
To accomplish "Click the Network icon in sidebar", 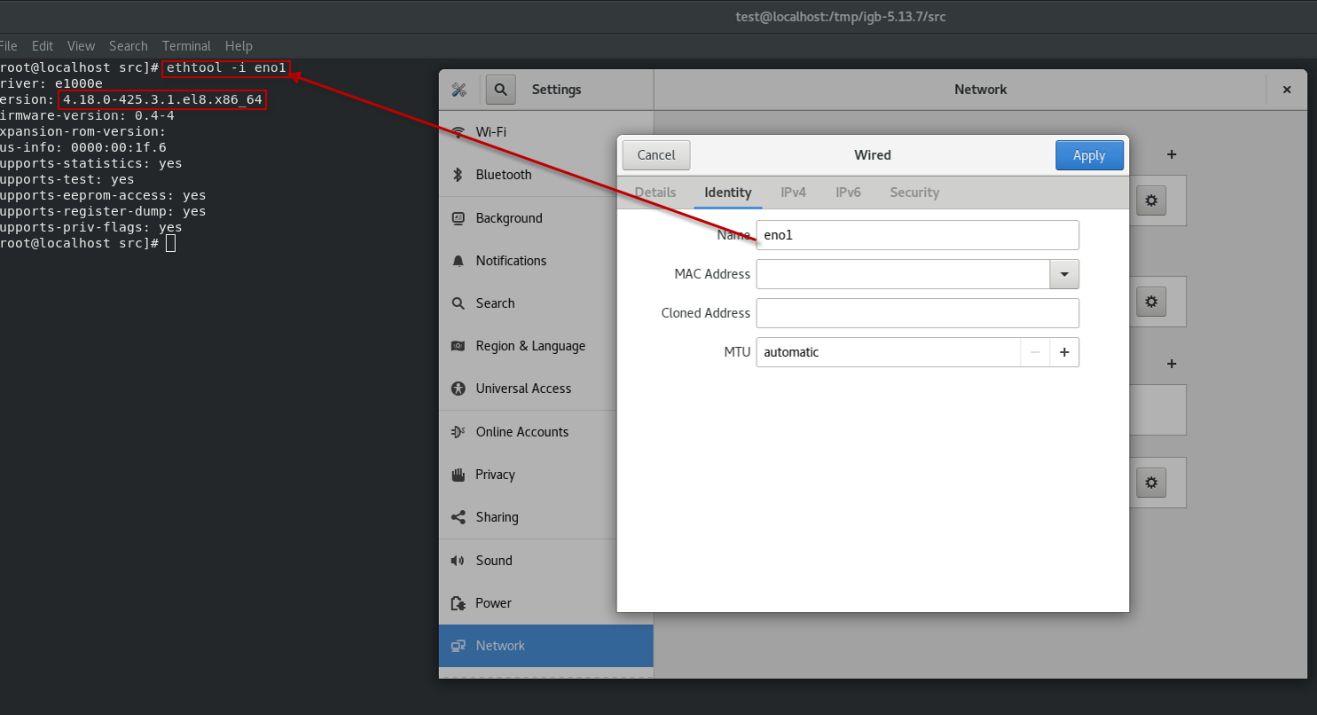I will [458, 646].
